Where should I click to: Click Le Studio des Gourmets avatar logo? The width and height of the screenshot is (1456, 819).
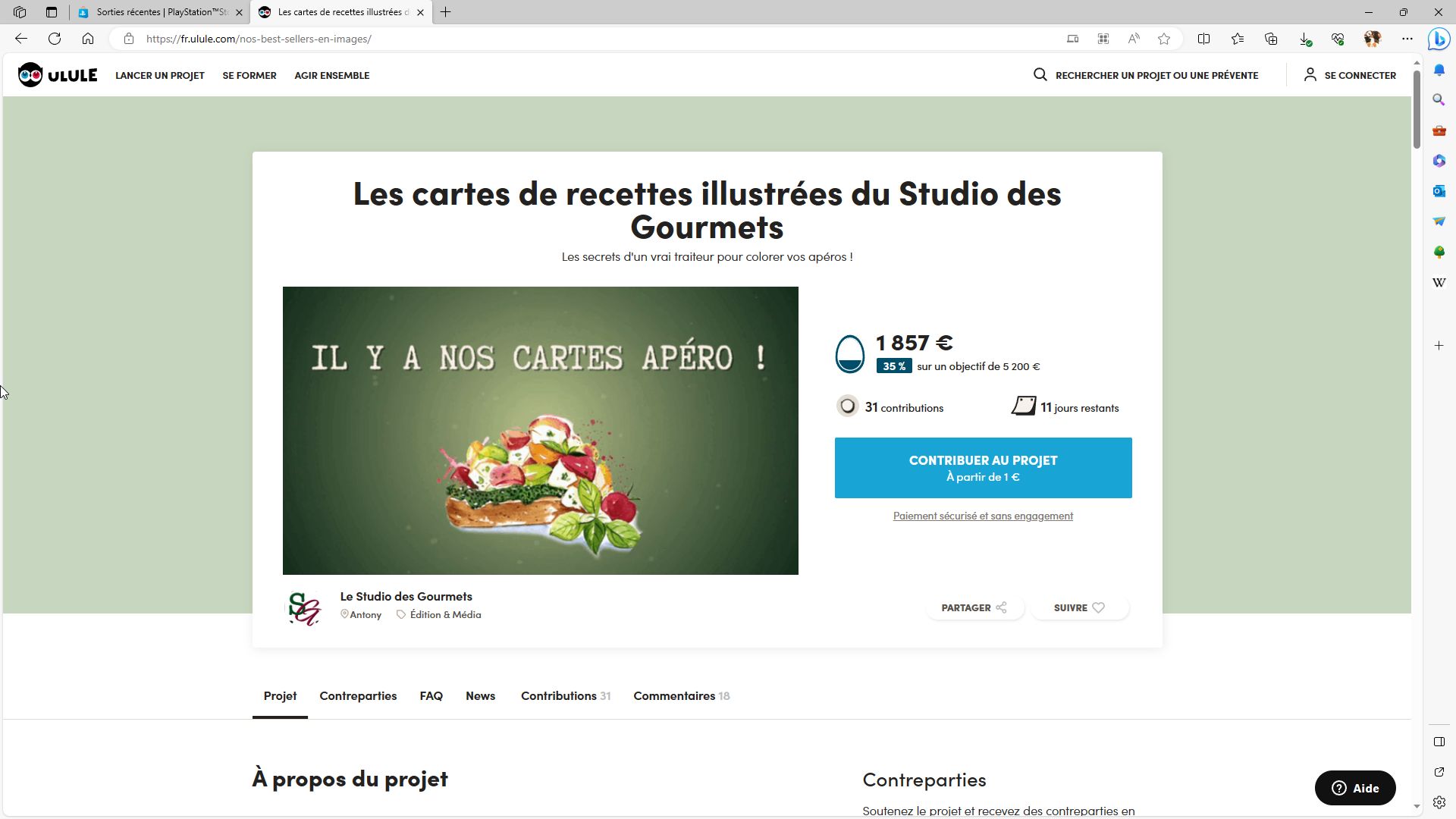coord(305,608)
